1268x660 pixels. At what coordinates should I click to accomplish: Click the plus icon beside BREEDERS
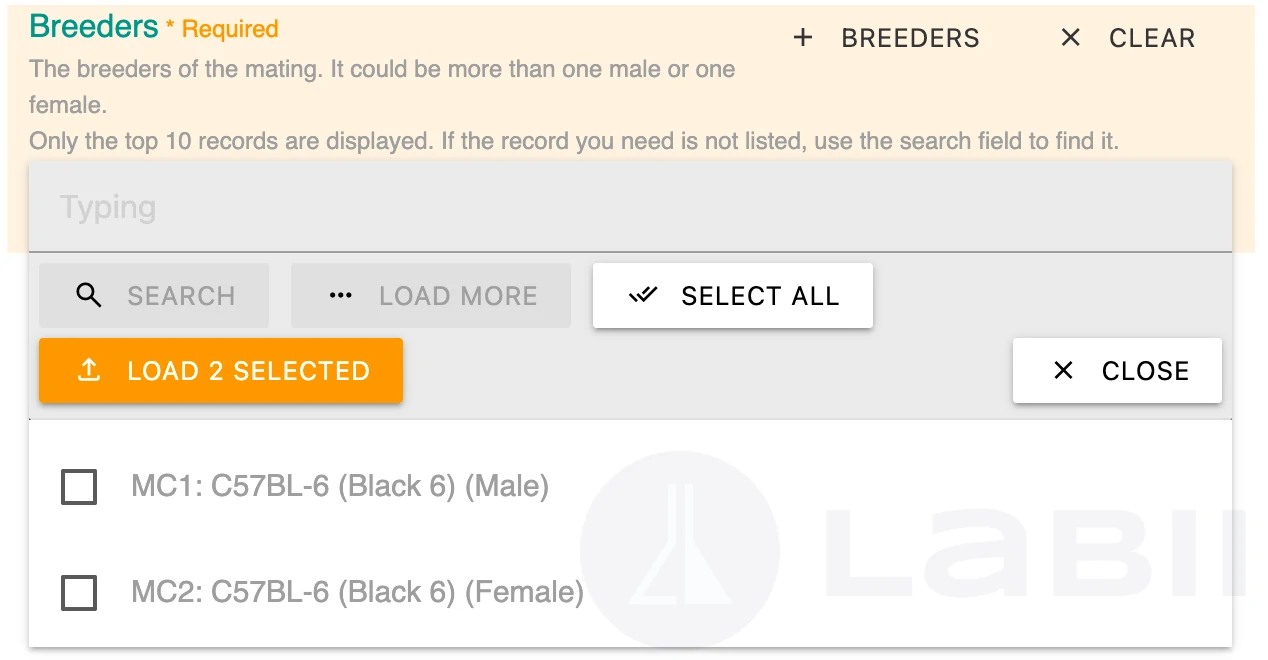point(802,38)
